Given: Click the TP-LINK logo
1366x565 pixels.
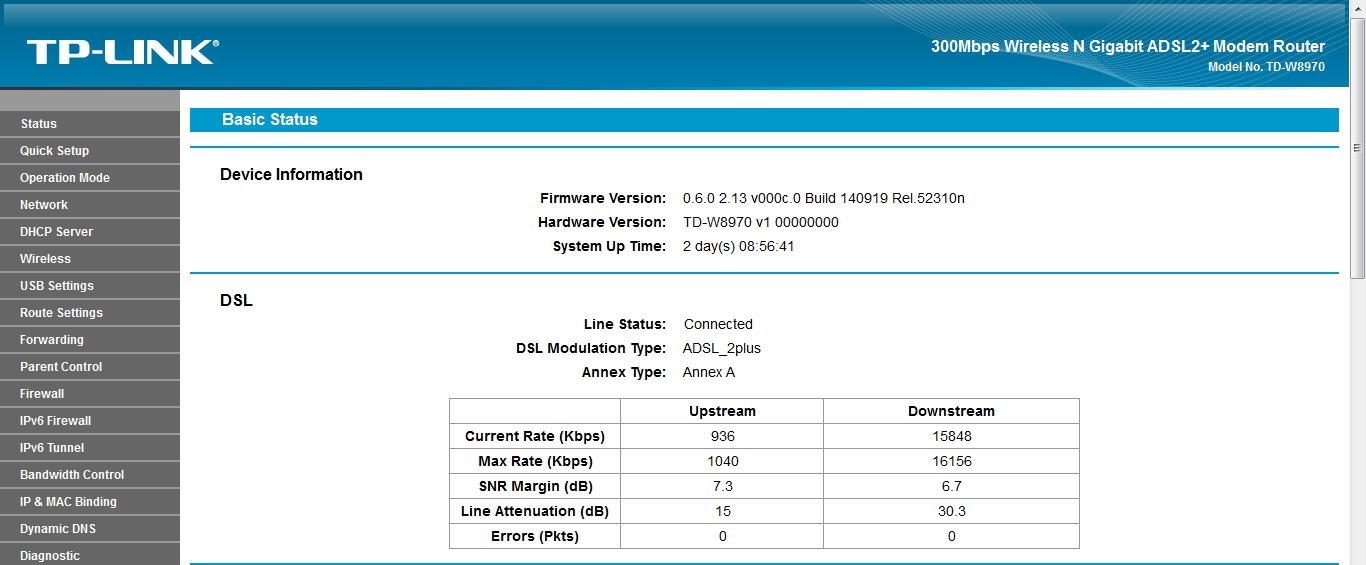Looking at the screenshot, I should pyautogui.click(x=122, y=52).
